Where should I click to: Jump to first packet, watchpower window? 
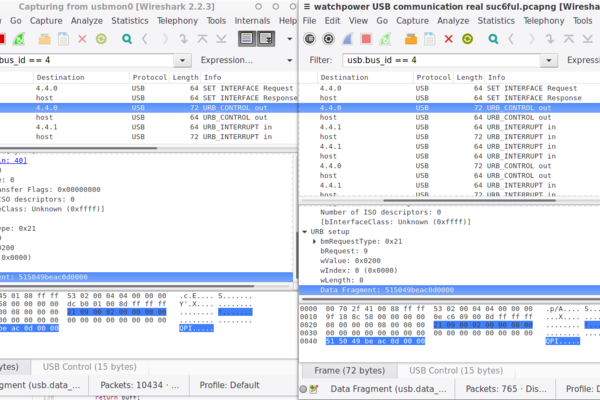(x=569, y=39)
